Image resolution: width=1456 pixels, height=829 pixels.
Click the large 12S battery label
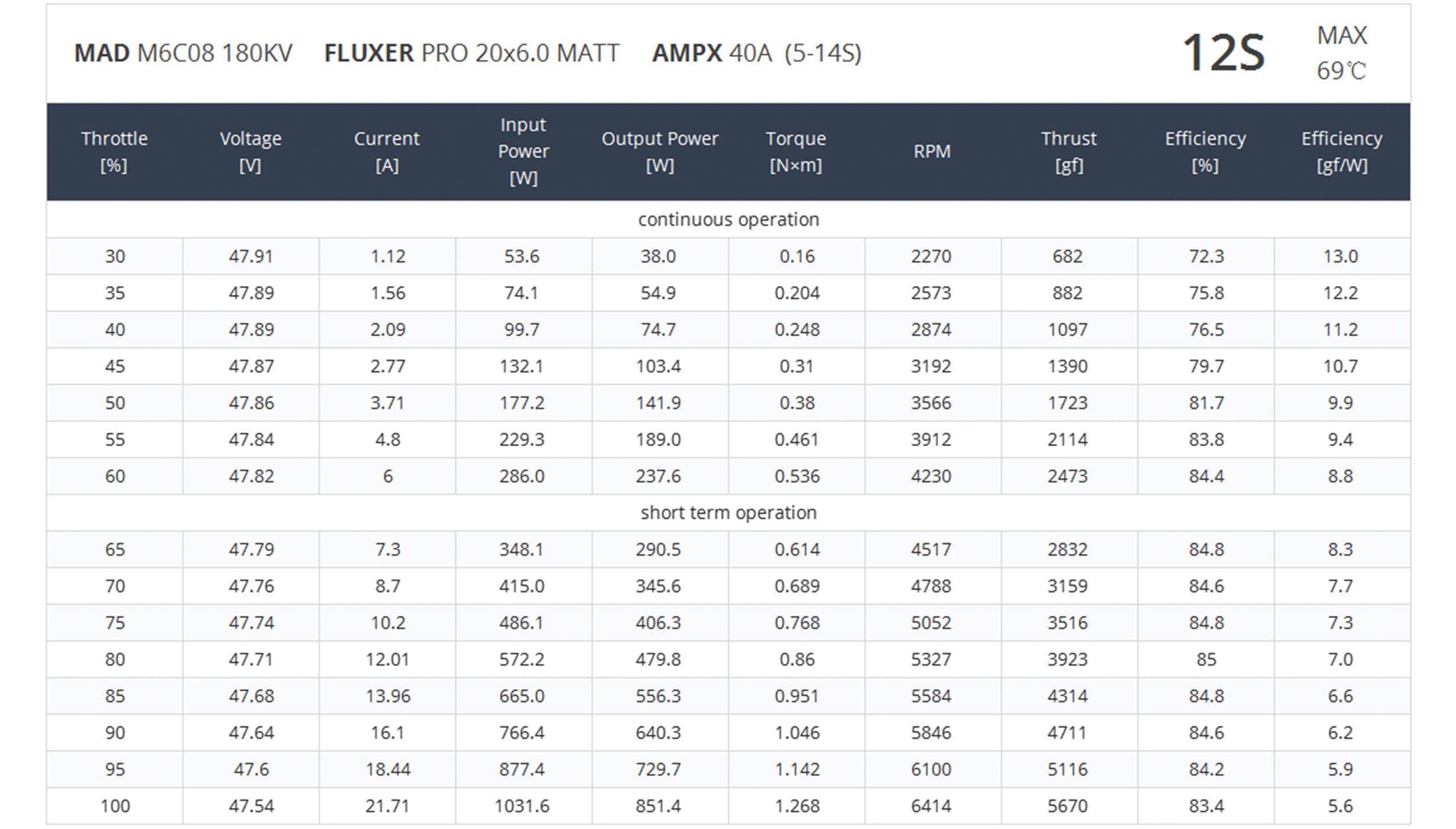tap(1223, 54)
